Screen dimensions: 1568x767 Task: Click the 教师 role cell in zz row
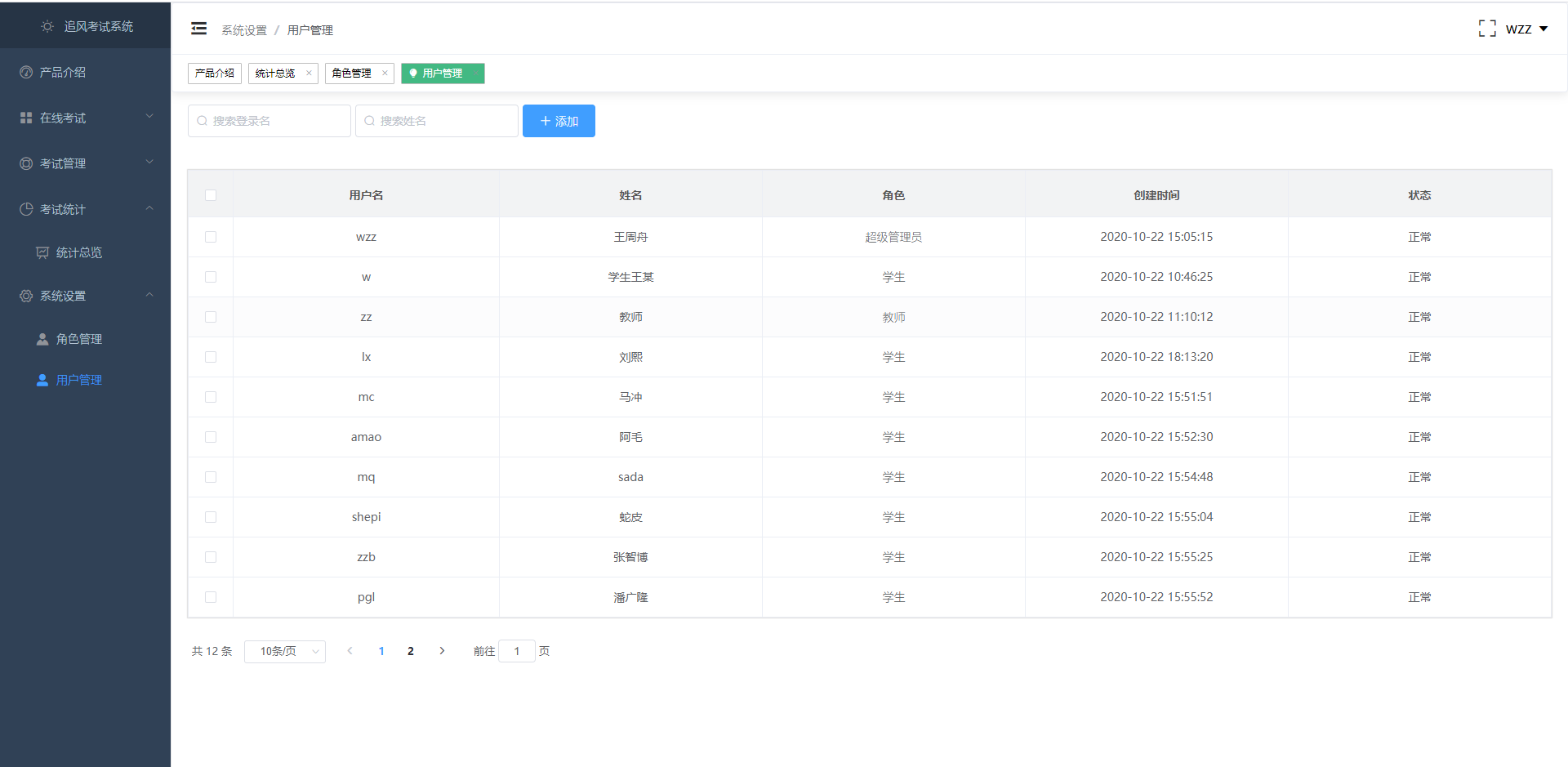click(x=893, y=317)
